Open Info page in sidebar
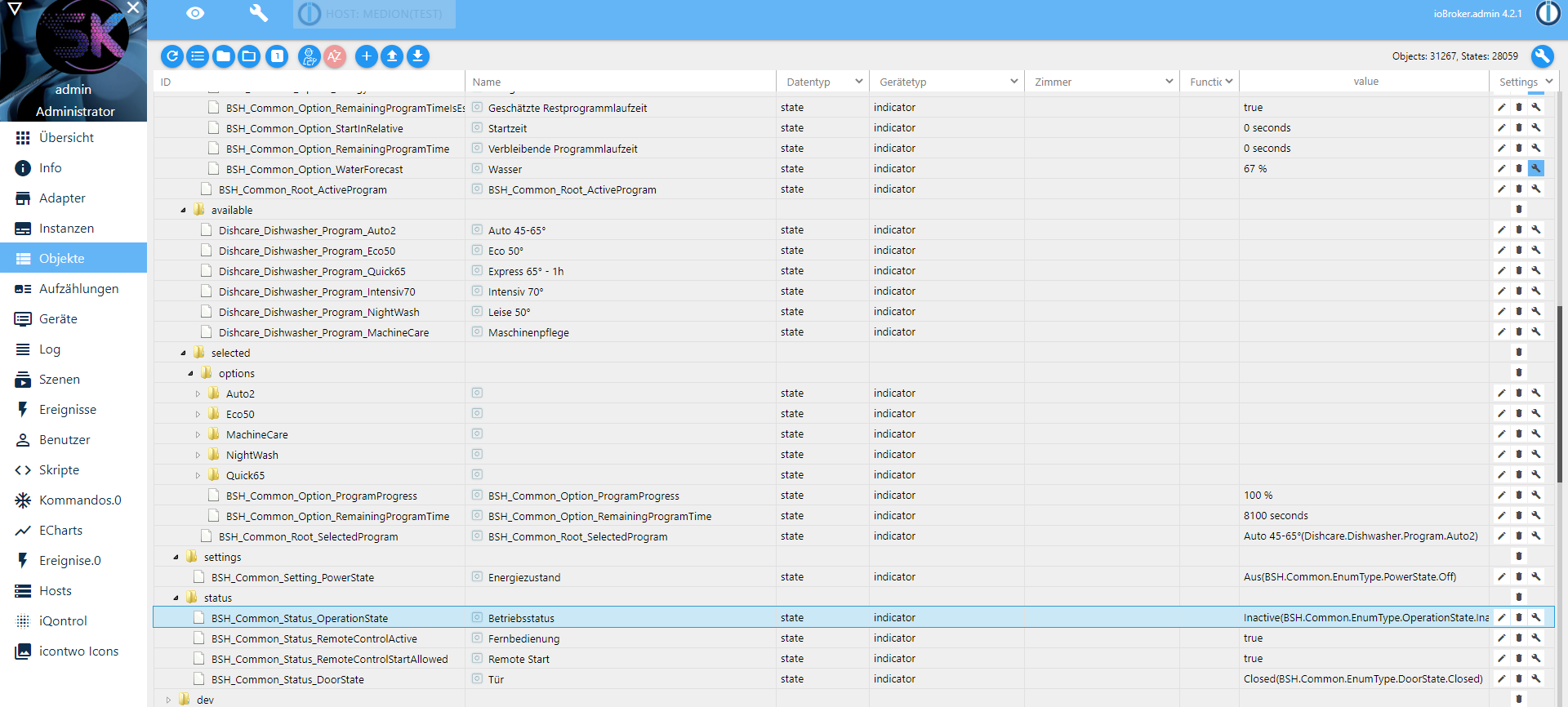The height and width of the screenshot is (707, 1568). tap(73, 167)
